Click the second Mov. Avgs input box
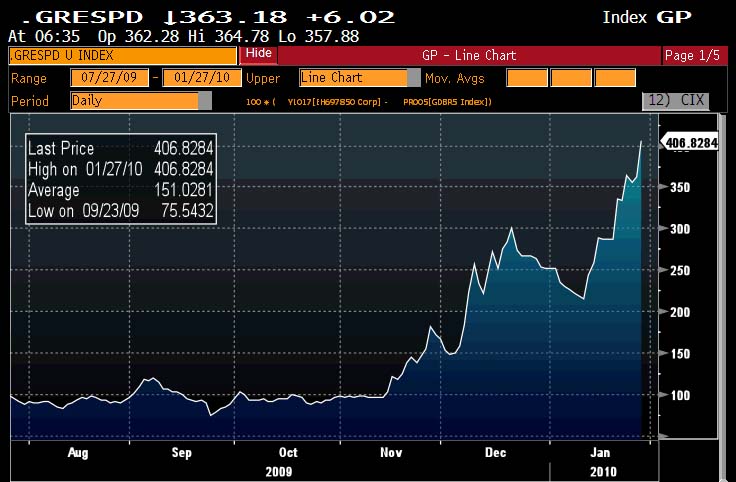 tap(571, 78)
